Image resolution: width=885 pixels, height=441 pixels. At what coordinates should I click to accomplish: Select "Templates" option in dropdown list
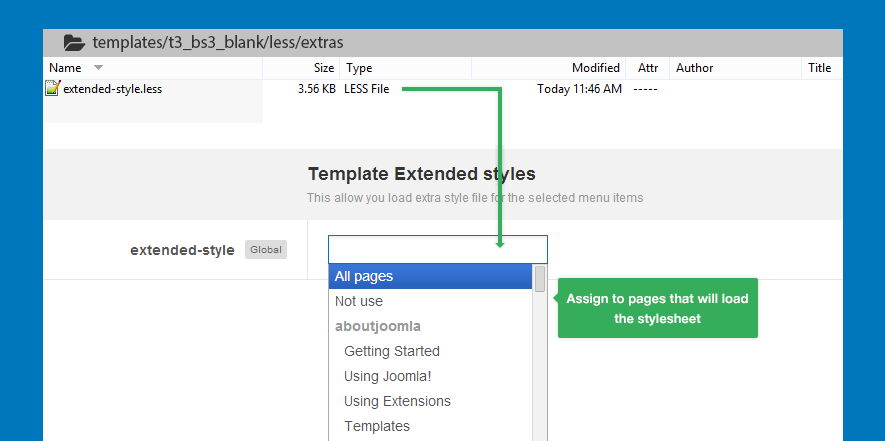(x=377, y=426)
